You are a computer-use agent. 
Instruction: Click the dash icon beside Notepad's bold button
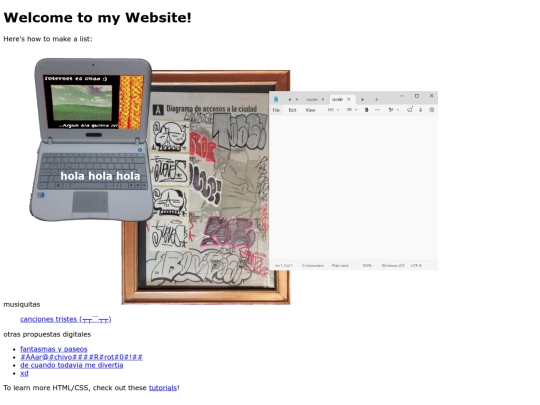pyautogui.click(x=377, y=110)
